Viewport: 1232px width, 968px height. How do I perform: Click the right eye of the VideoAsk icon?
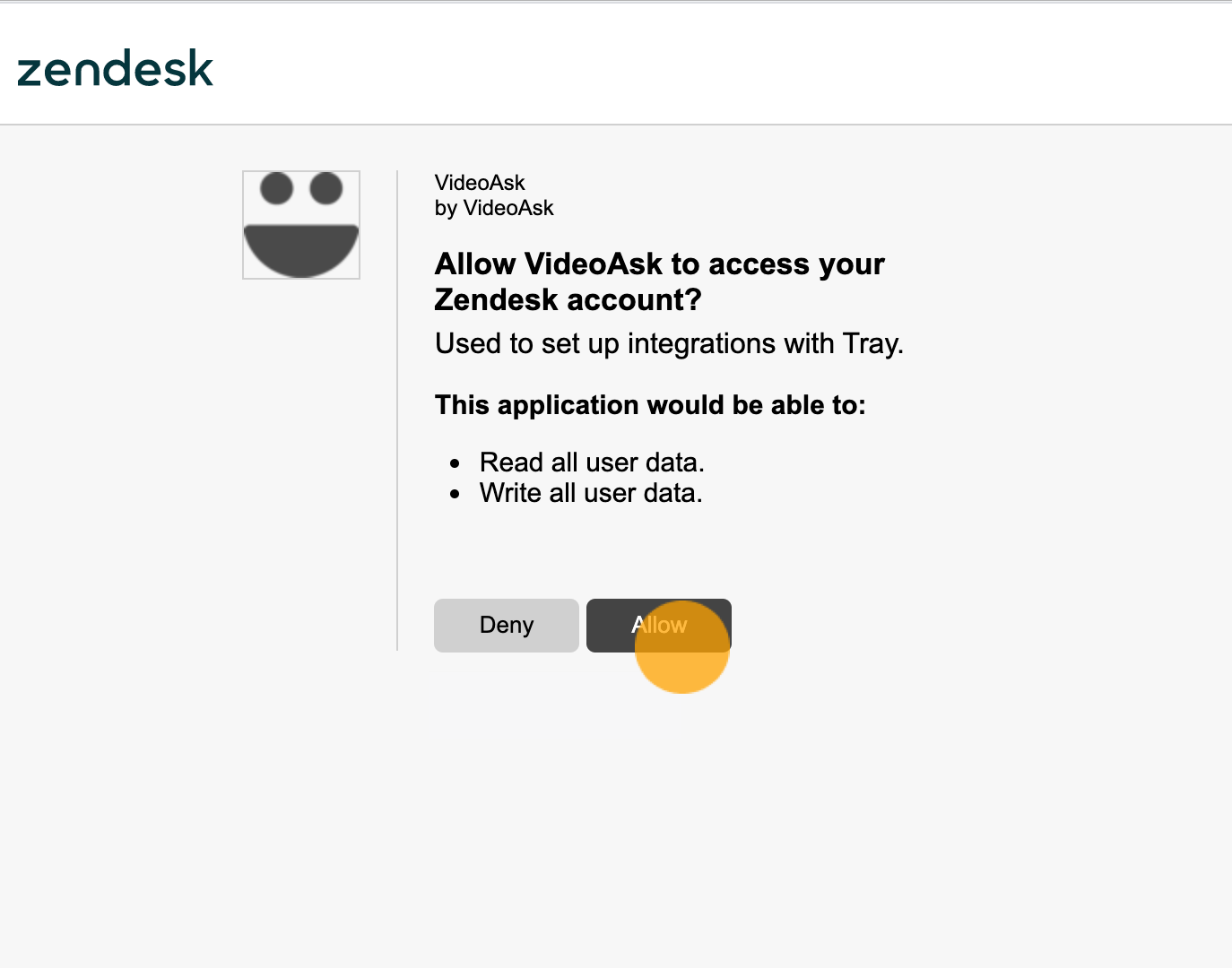pyautogui.click(x=325, y=188)
